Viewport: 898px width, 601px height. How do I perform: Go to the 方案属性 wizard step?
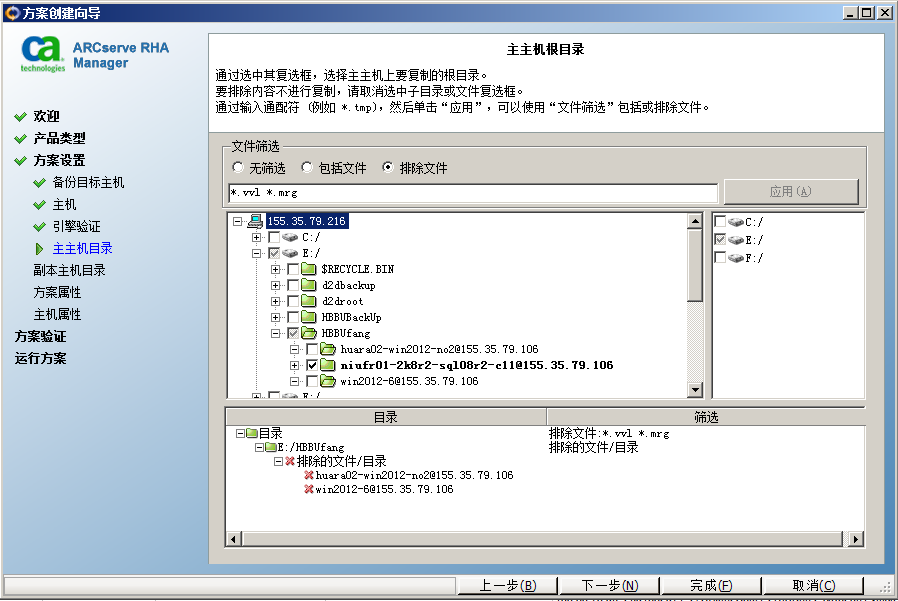pos(57,293)
